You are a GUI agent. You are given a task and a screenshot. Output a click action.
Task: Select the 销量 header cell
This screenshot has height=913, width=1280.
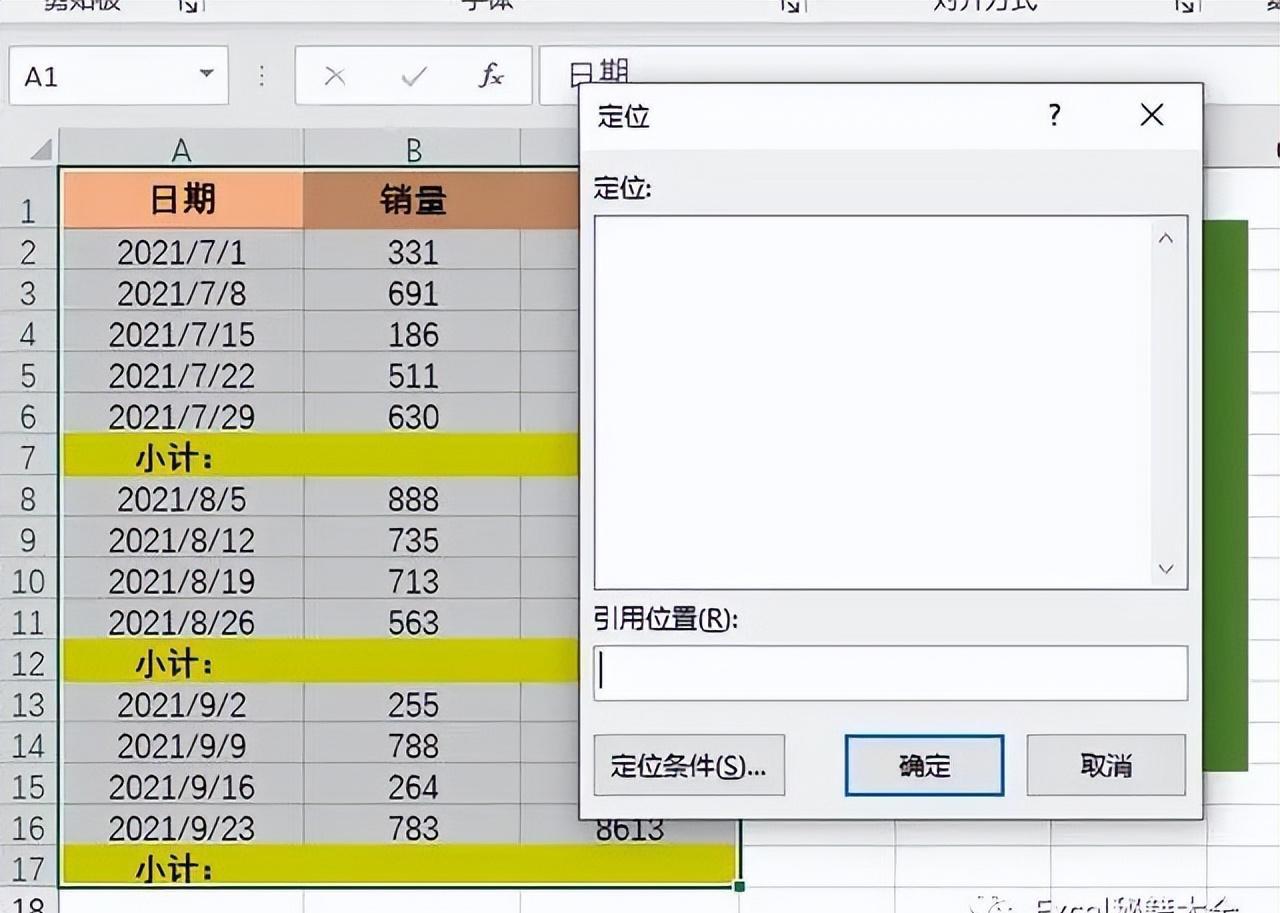tap(413, 200)
